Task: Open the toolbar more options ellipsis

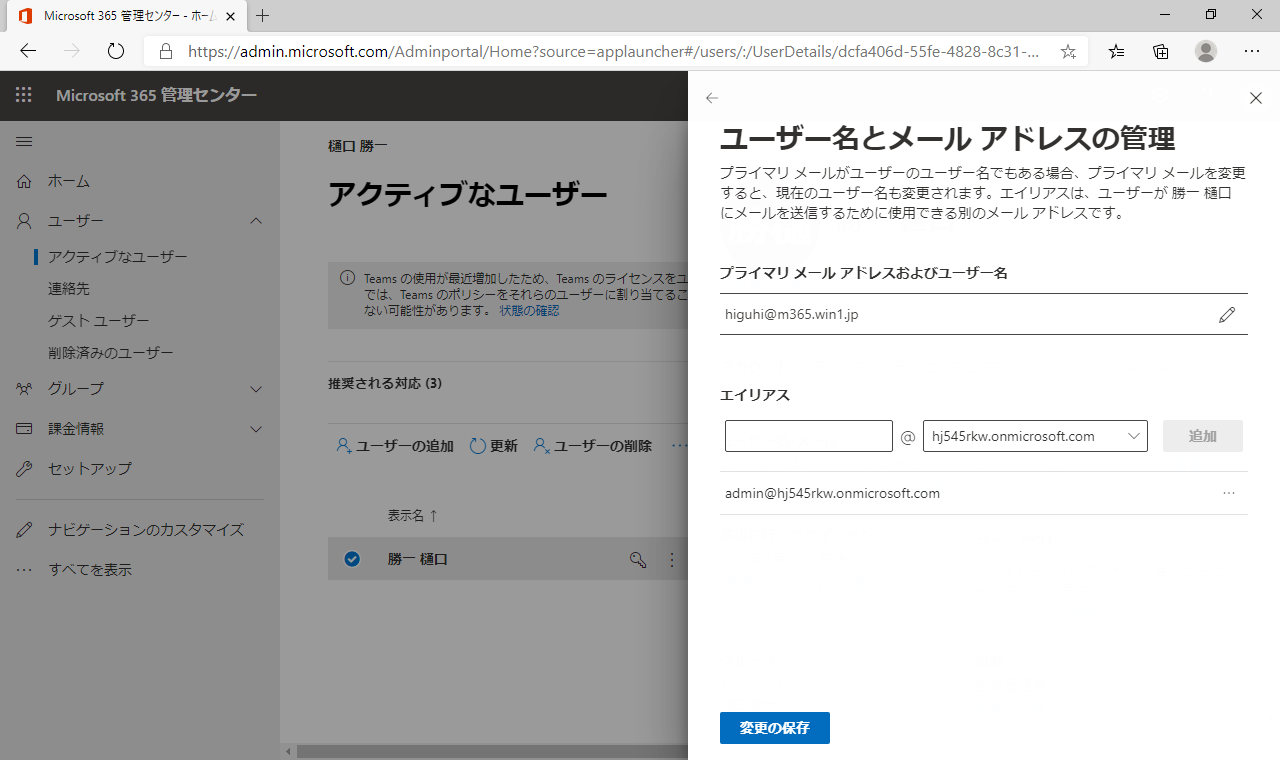Action: click(678, 446)
